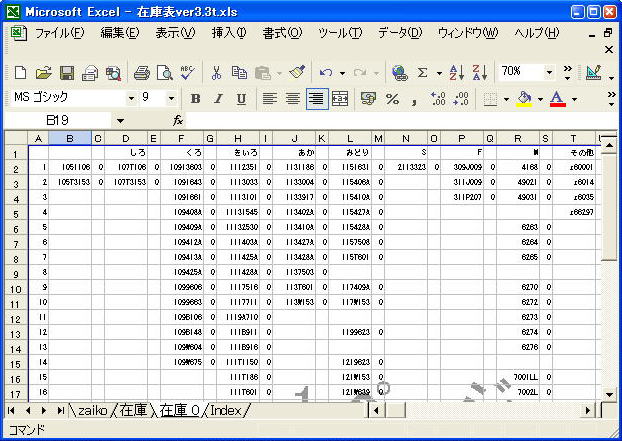Toggle Italic formatting
622x441 pixels.
click(x=219, y=98)
